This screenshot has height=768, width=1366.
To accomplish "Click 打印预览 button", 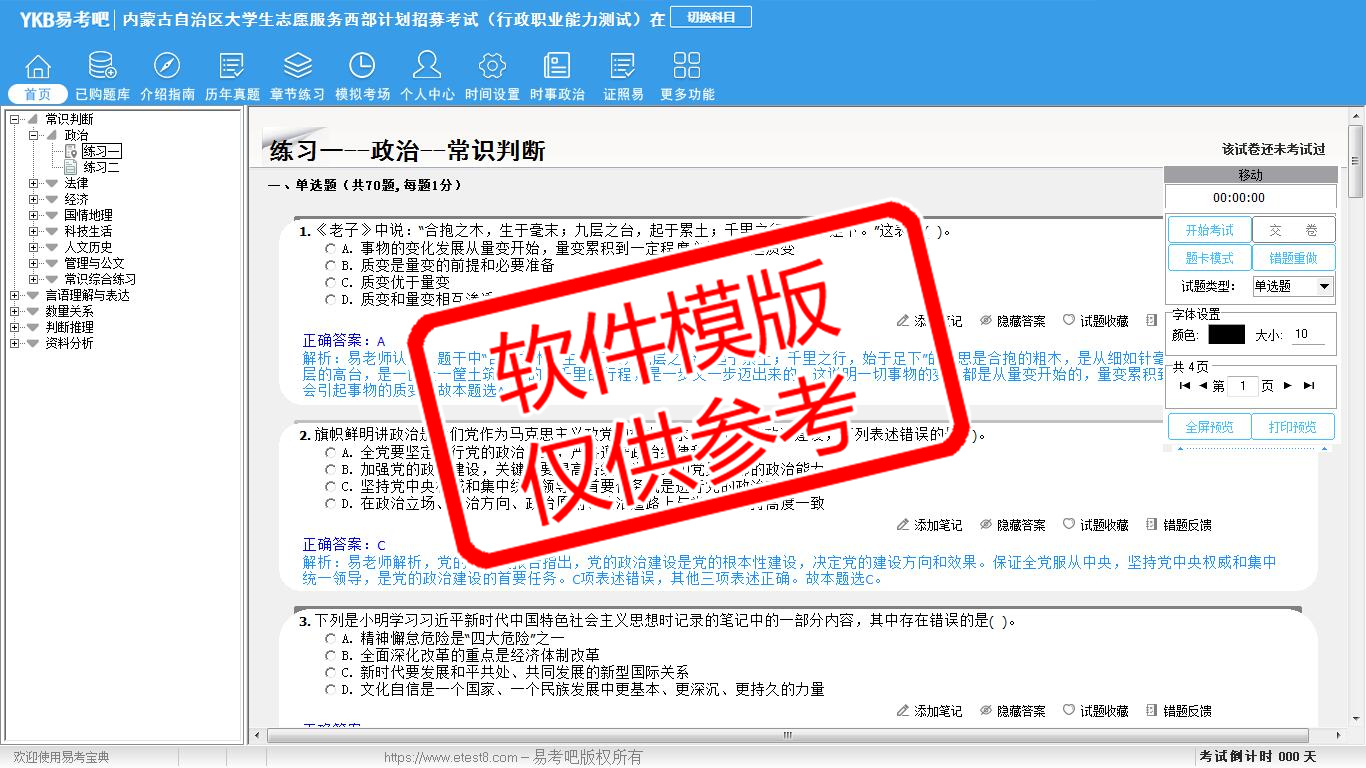I will pyautogui.click(x=1294, y=427).
